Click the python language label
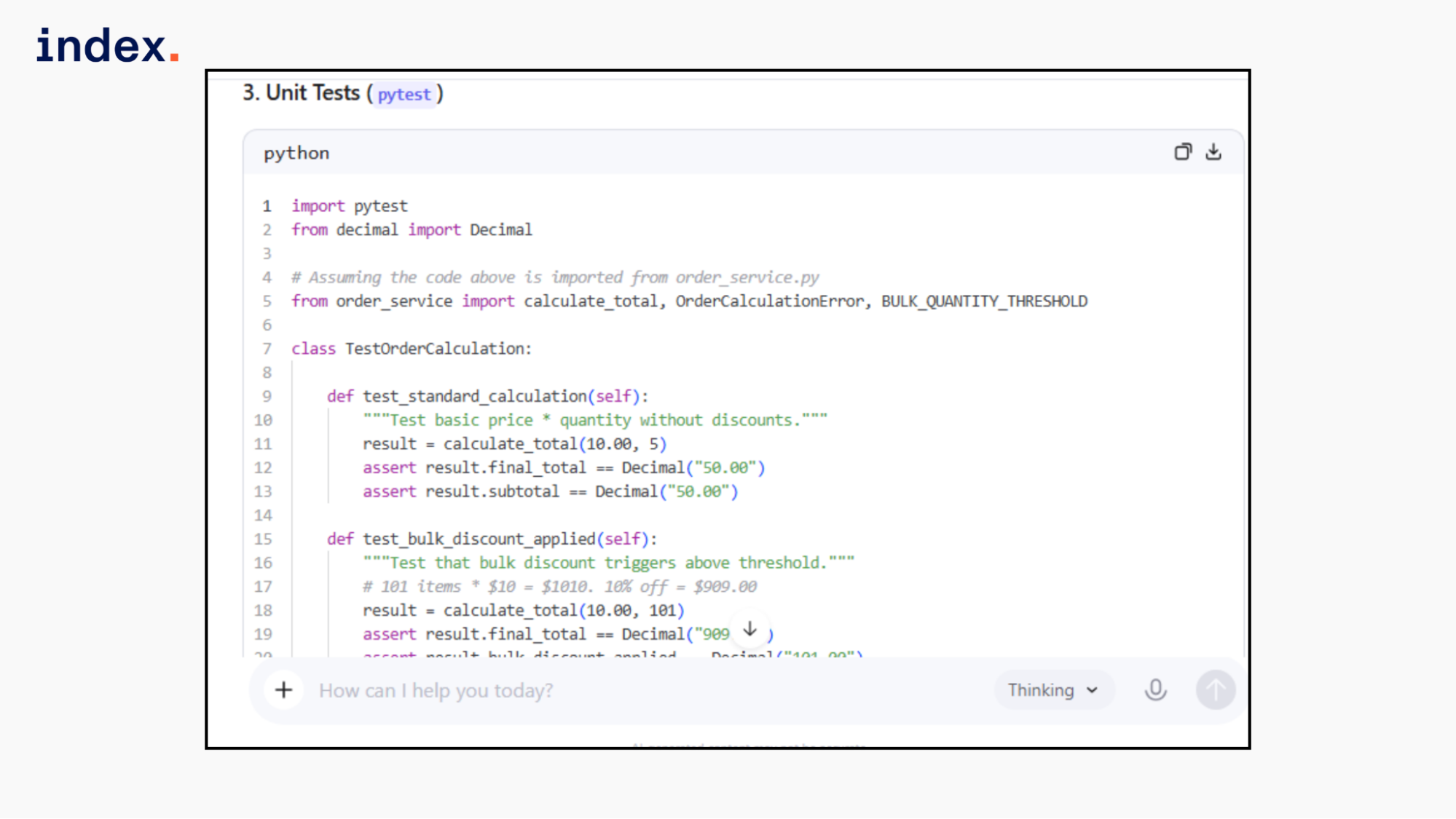1456x819 pixels. (296, 153)
